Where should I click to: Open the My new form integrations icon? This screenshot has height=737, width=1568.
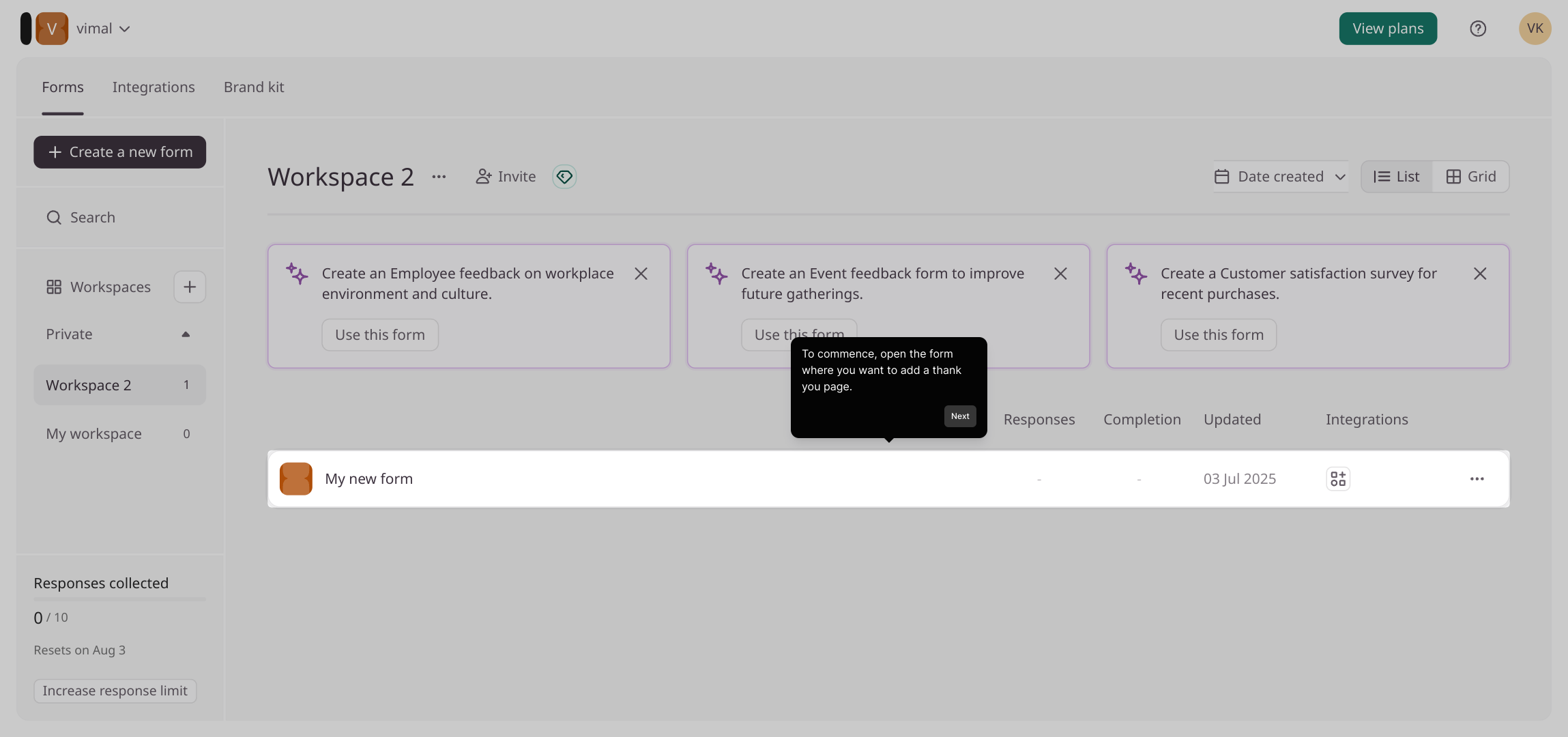[x=1338, y=479]
